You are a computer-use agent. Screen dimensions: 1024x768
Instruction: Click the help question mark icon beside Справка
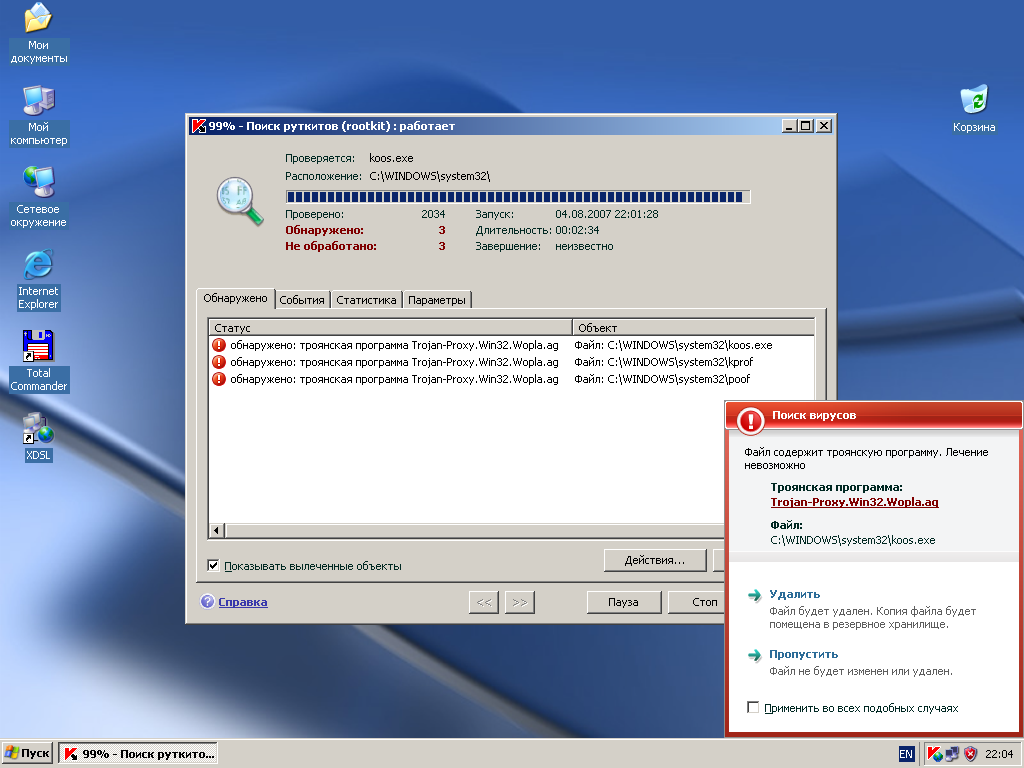tap(207, 601)
